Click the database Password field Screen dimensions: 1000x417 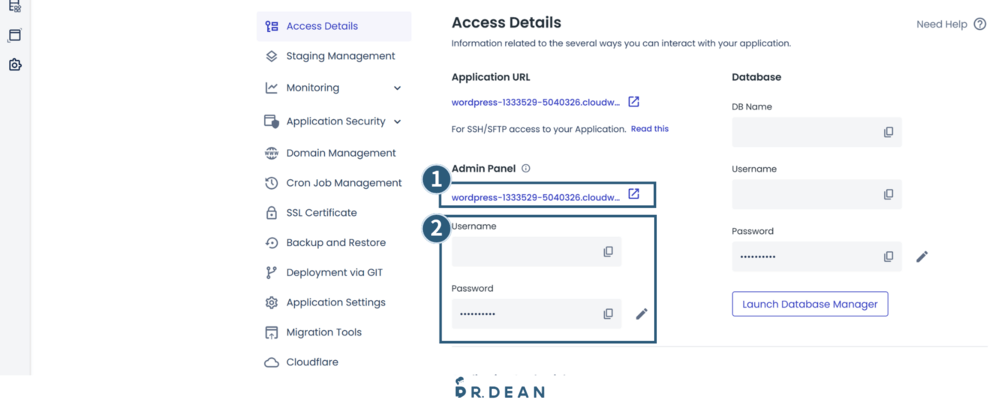[802, 257]
